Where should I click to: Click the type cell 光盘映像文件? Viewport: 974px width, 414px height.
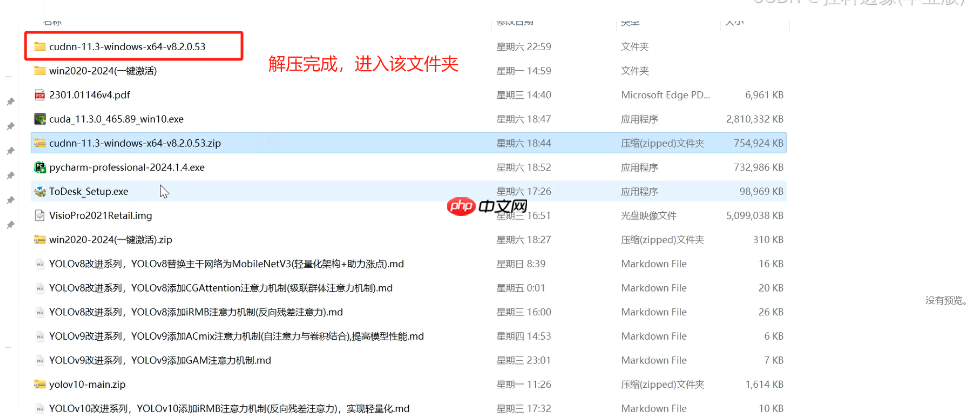click(x=649, y=216)
